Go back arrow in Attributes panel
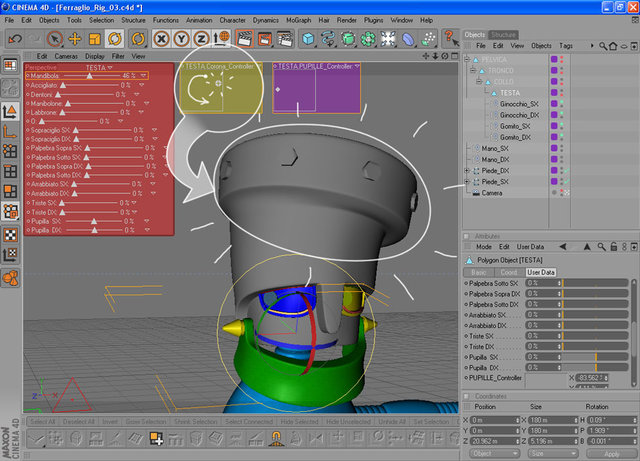Screen dimensions: 640x461 563,247
